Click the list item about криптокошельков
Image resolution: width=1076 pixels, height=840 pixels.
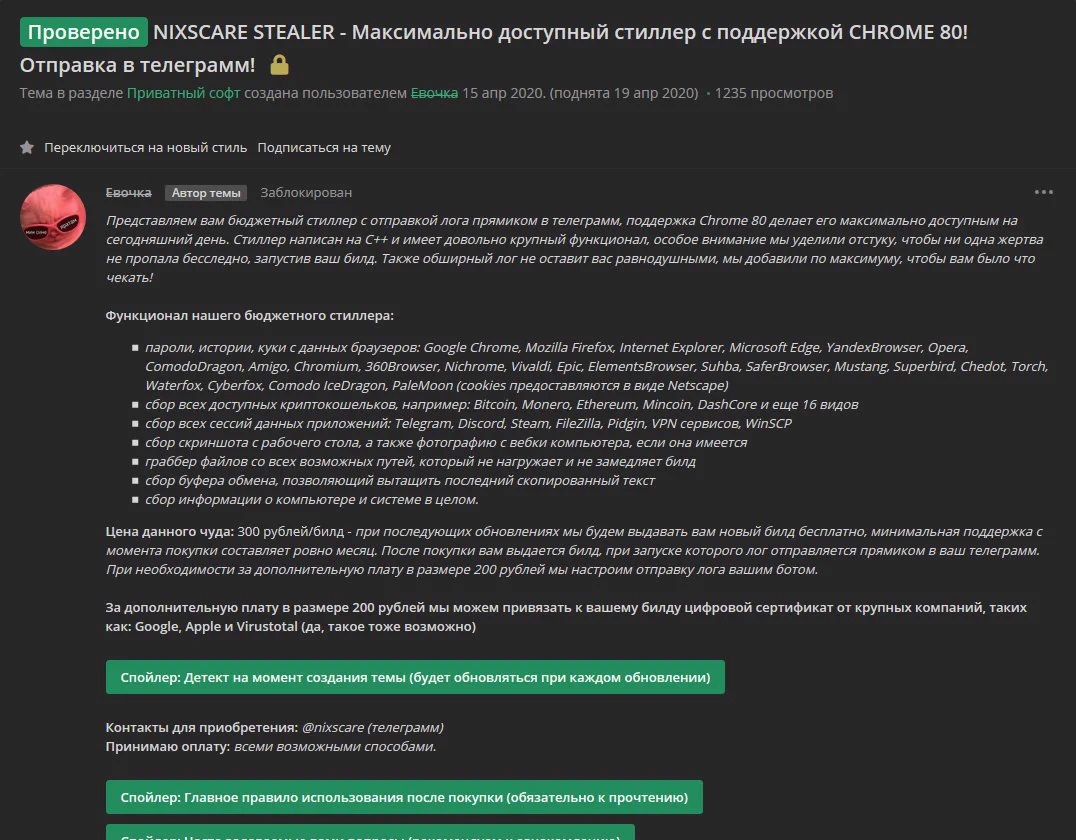click(x=502, y=405)
